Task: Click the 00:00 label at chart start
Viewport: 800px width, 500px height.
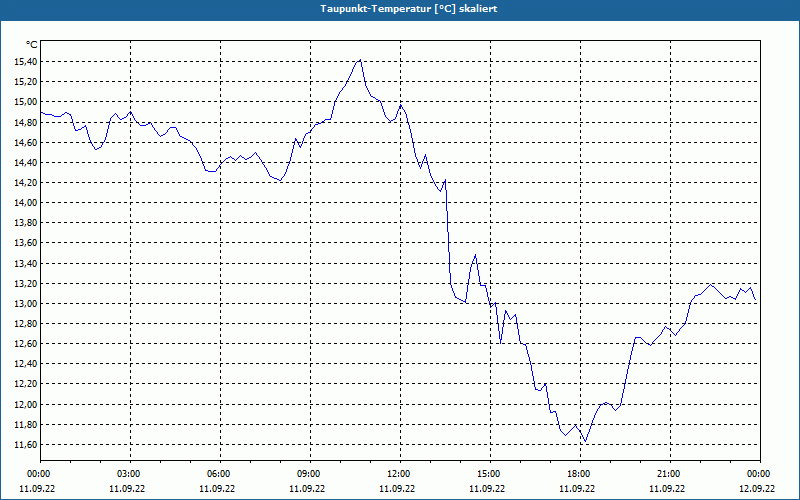Action: (x=40, y=474)
